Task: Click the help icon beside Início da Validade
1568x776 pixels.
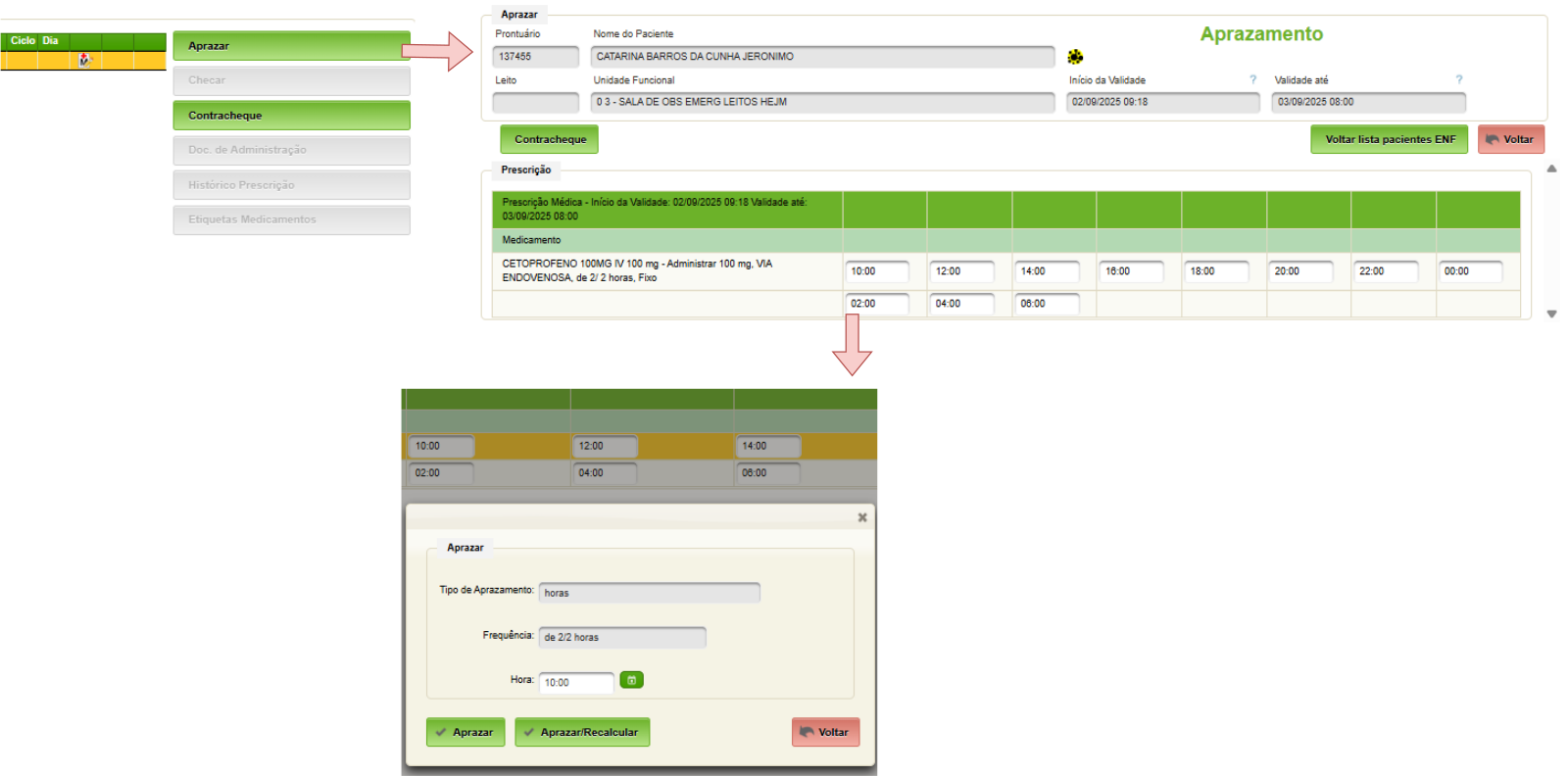Action: [x=1252, y=80]
